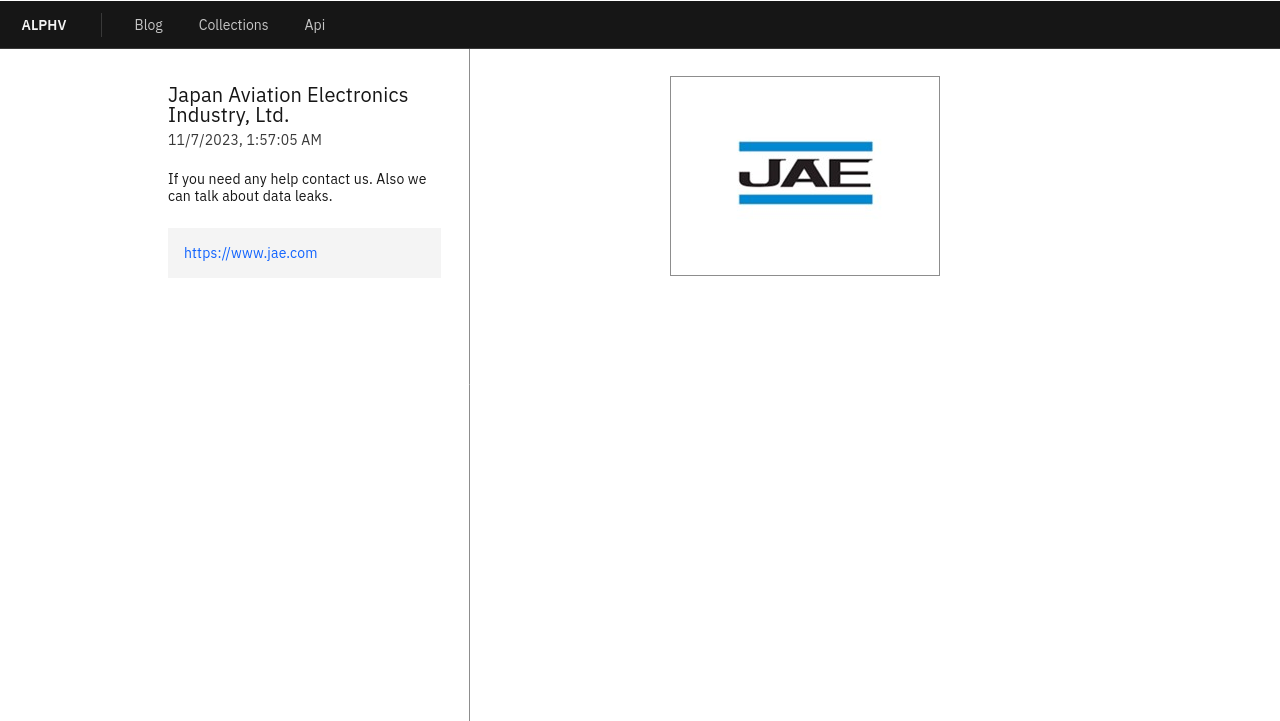This screenshot has height=721, width=1280.
Task: Click the ALPHV brand logo text
Action: pos(44,25)
